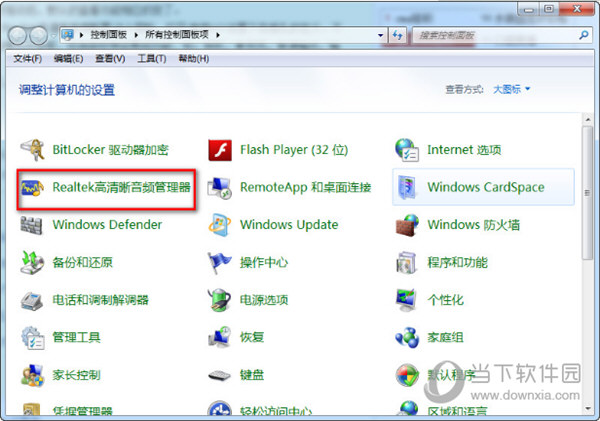Screen dimensions: 600x421
Task: Open the 个性化 monitor icon
Action: (x=406, y=300)
